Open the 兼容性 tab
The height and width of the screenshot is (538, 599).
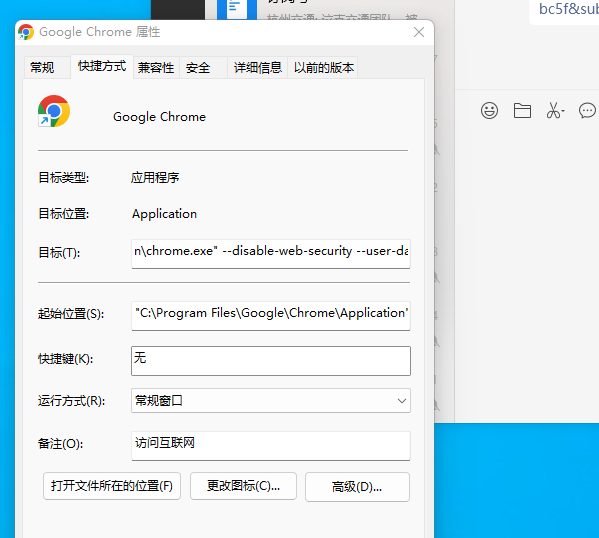[156, 68]
